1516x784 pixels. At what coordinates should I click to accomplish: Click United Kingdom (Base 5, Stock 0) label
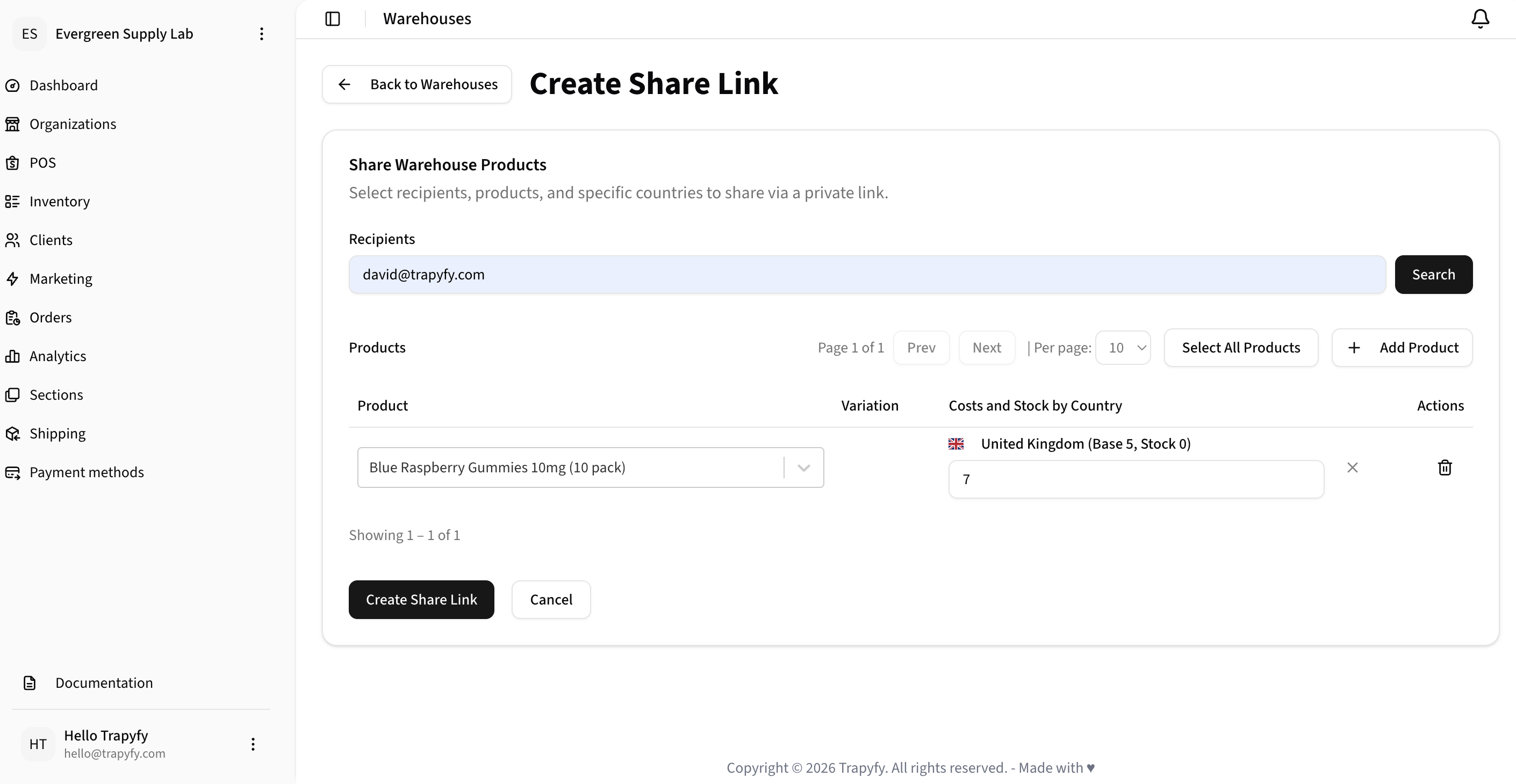[1085, 444]
